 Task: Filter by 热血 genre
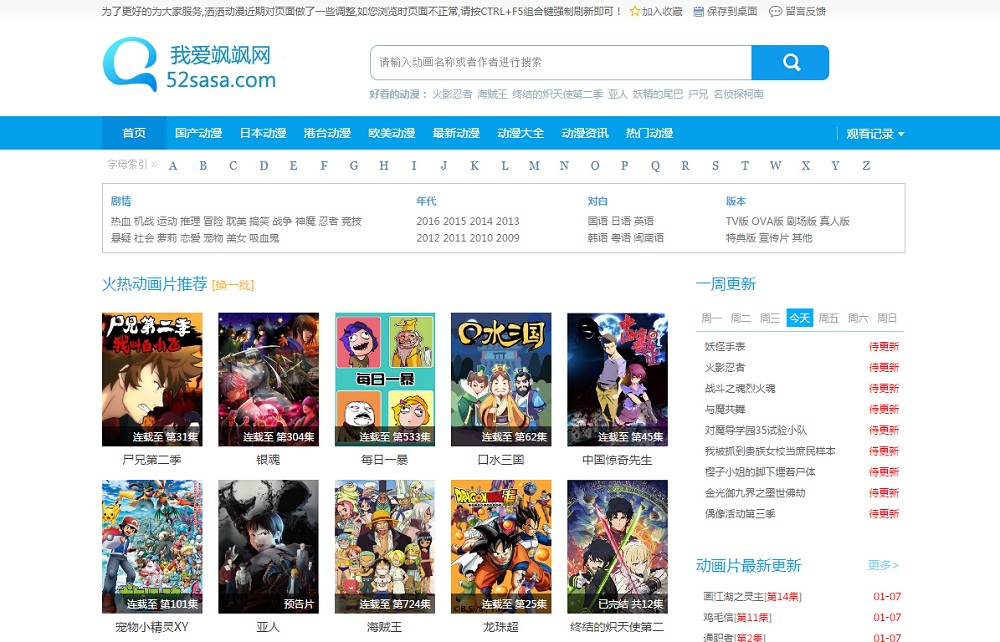[121, 221]
